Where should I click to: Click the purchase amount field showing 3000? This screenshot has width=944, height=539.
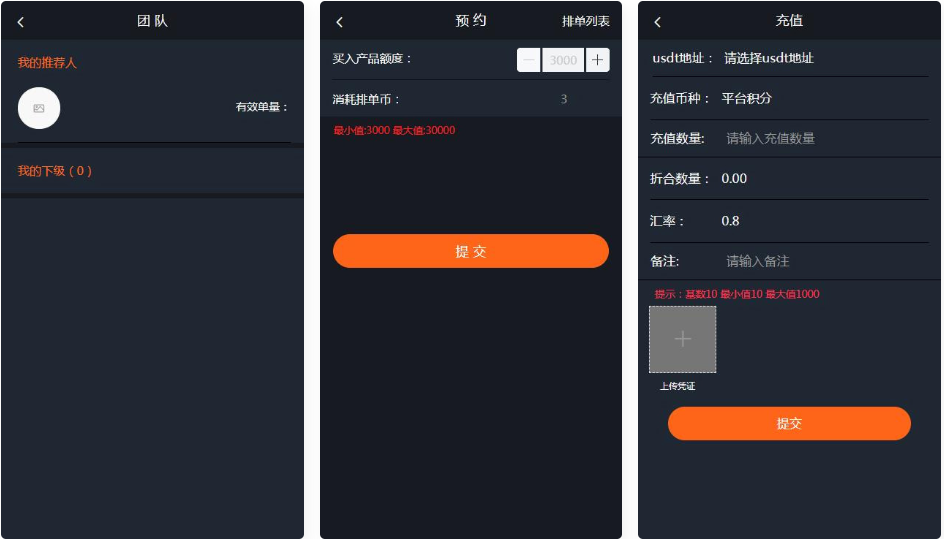click(563, 60)
